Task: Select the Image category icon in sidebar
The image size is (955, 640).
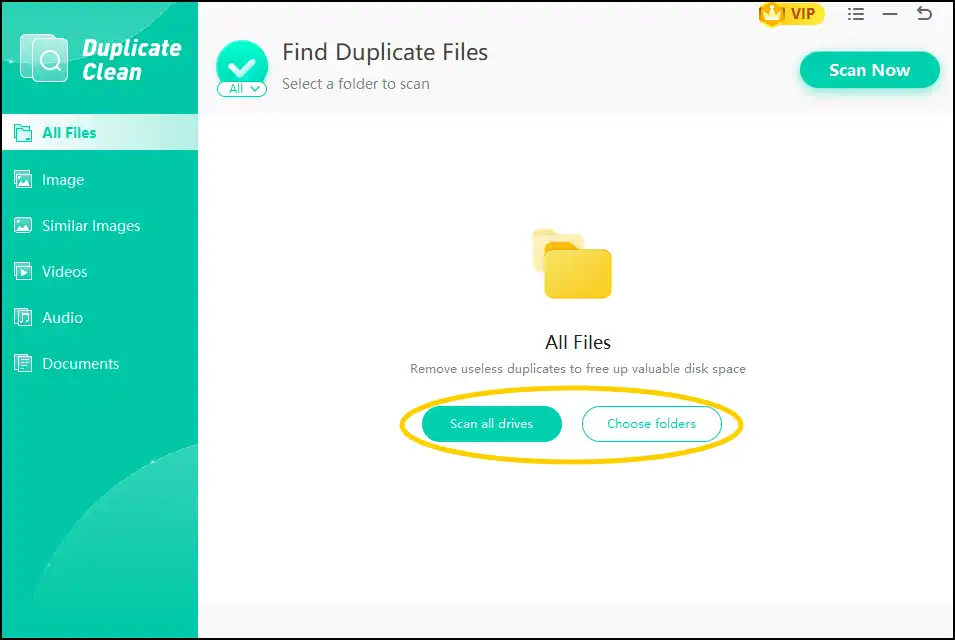Action: (23, 179)
